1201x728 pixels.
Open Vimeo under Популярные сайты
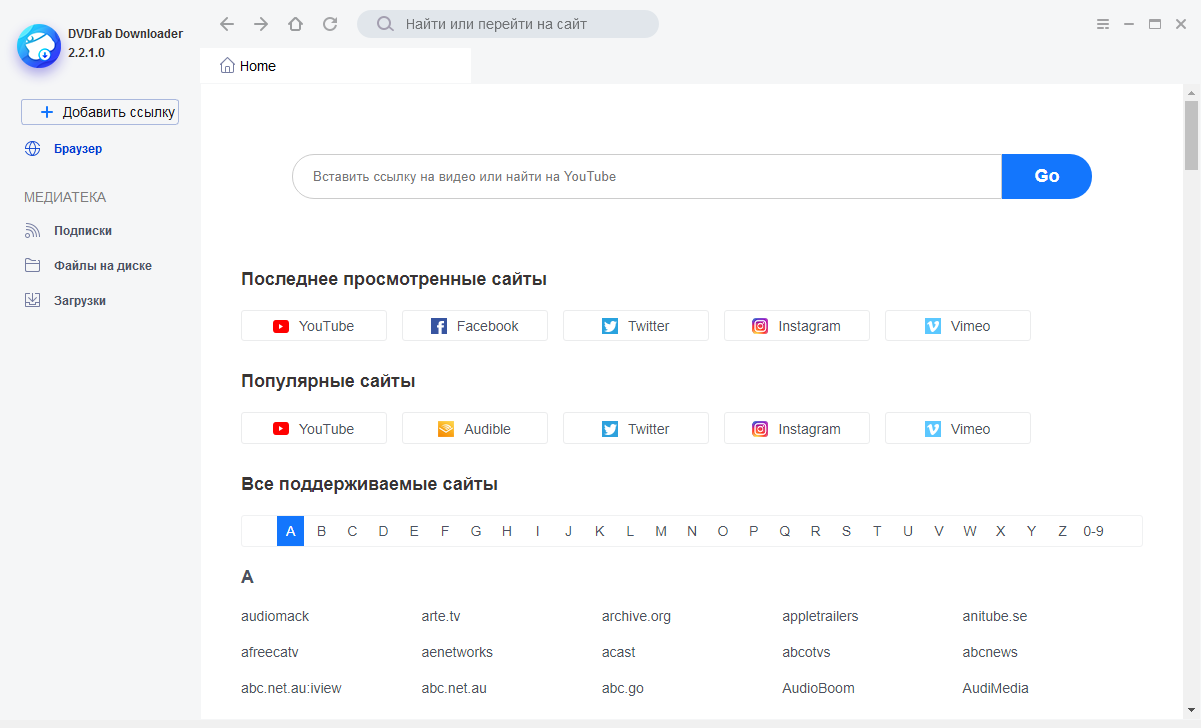coord(958,429)
